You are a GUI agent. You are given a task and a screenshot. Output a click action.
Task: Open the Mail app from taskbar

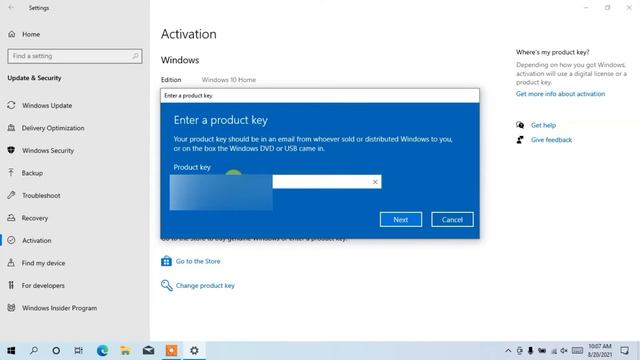[149, 350]
